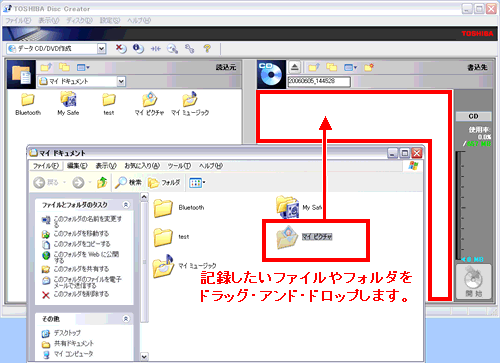This screenshot has width=500, height=363.
Task: Open the disc information icon
Action: 138,49
